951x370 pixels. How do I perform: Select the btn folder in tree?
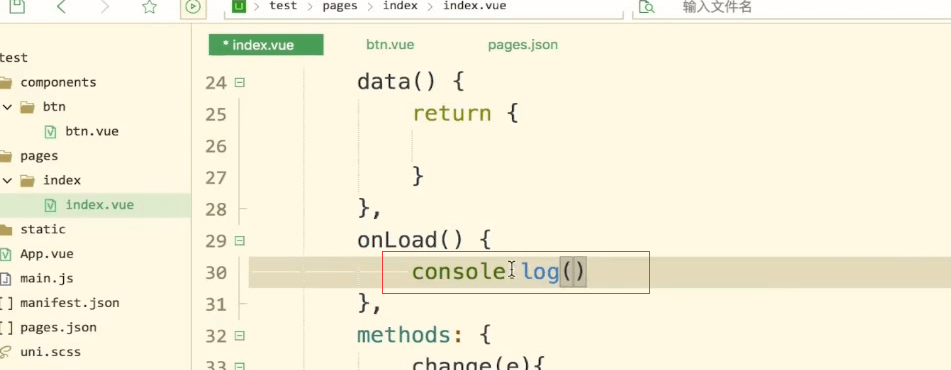tap(54, 107)
